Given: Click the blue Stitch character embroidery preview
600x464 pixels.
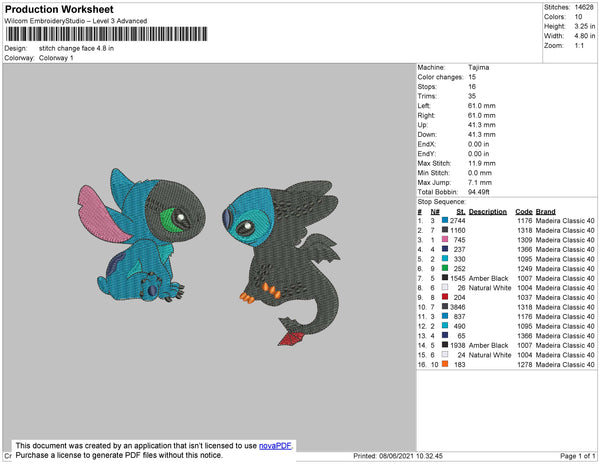Looking at the screenshot, I should click(x=142, y=235).
